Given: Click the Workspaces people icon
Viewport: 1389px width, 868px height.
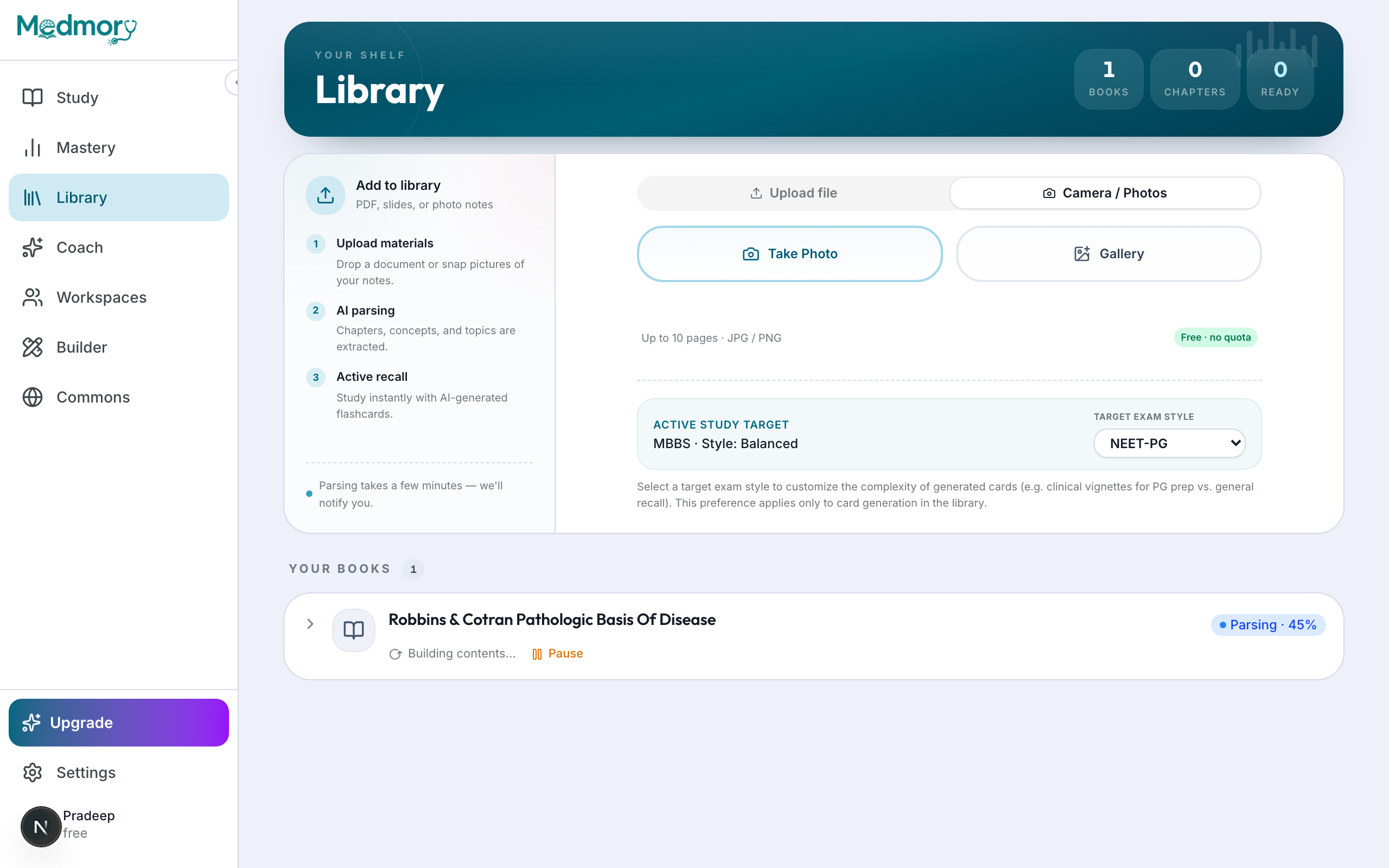Looking at the screenshot, I should [33, 297].
